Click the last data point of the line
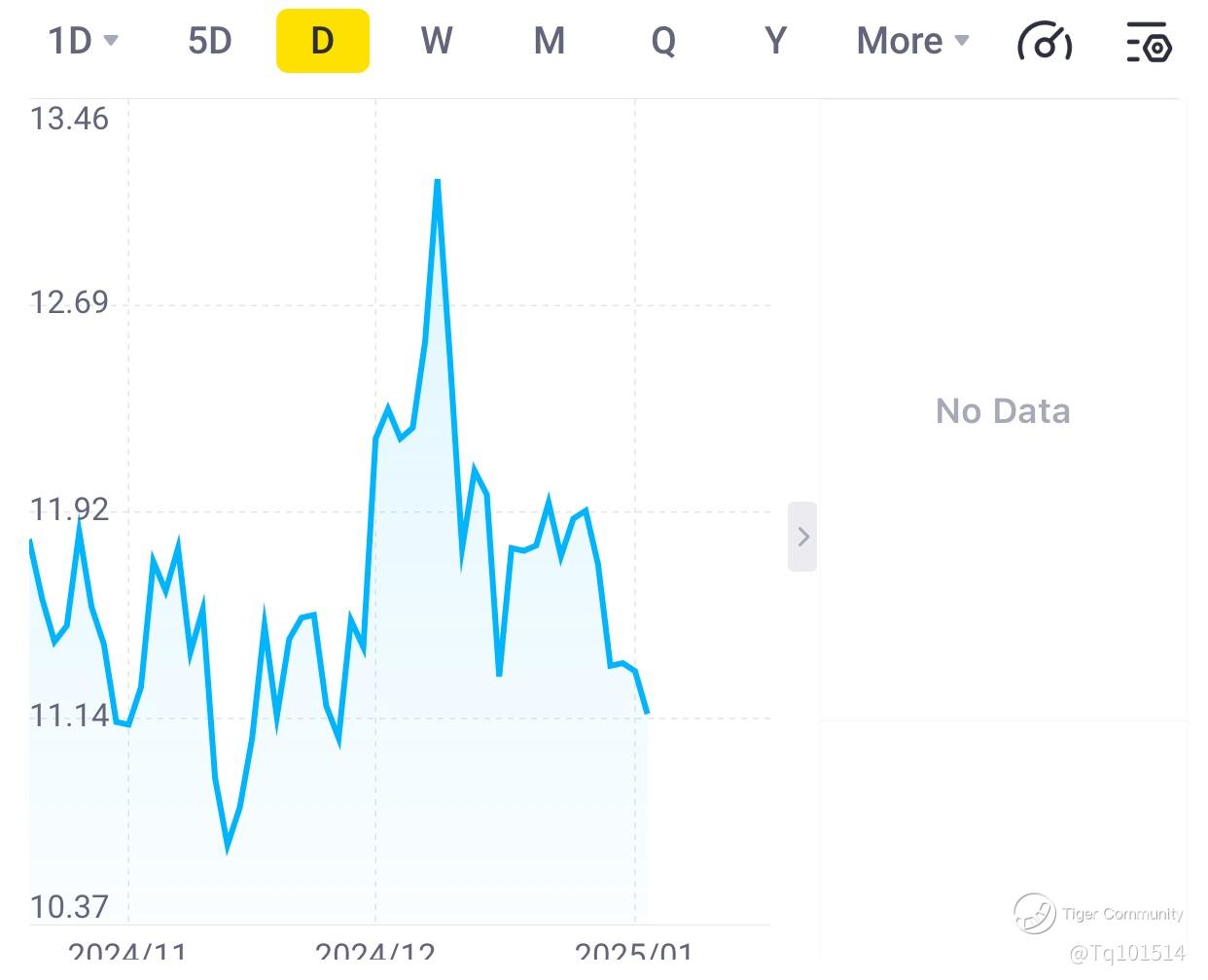Image resolution: width=1208 pixels, height=980 pixels. point(648,713)
